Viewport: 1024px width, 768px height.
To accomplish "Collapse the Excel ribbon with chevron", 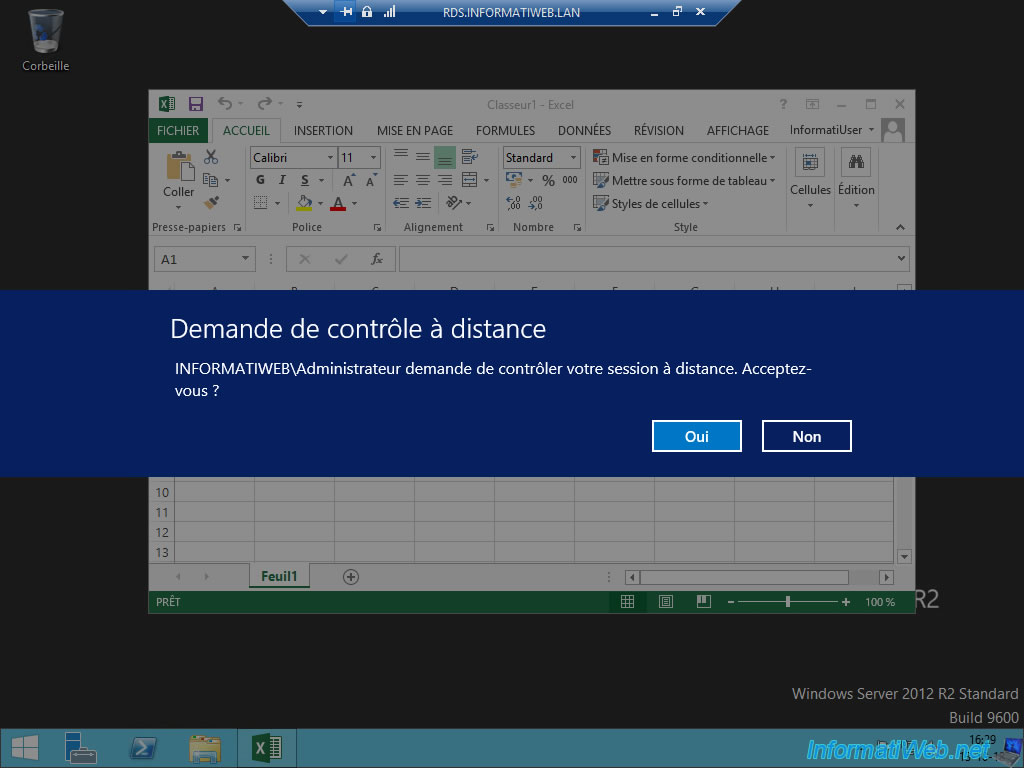I will tap(901, 227).
